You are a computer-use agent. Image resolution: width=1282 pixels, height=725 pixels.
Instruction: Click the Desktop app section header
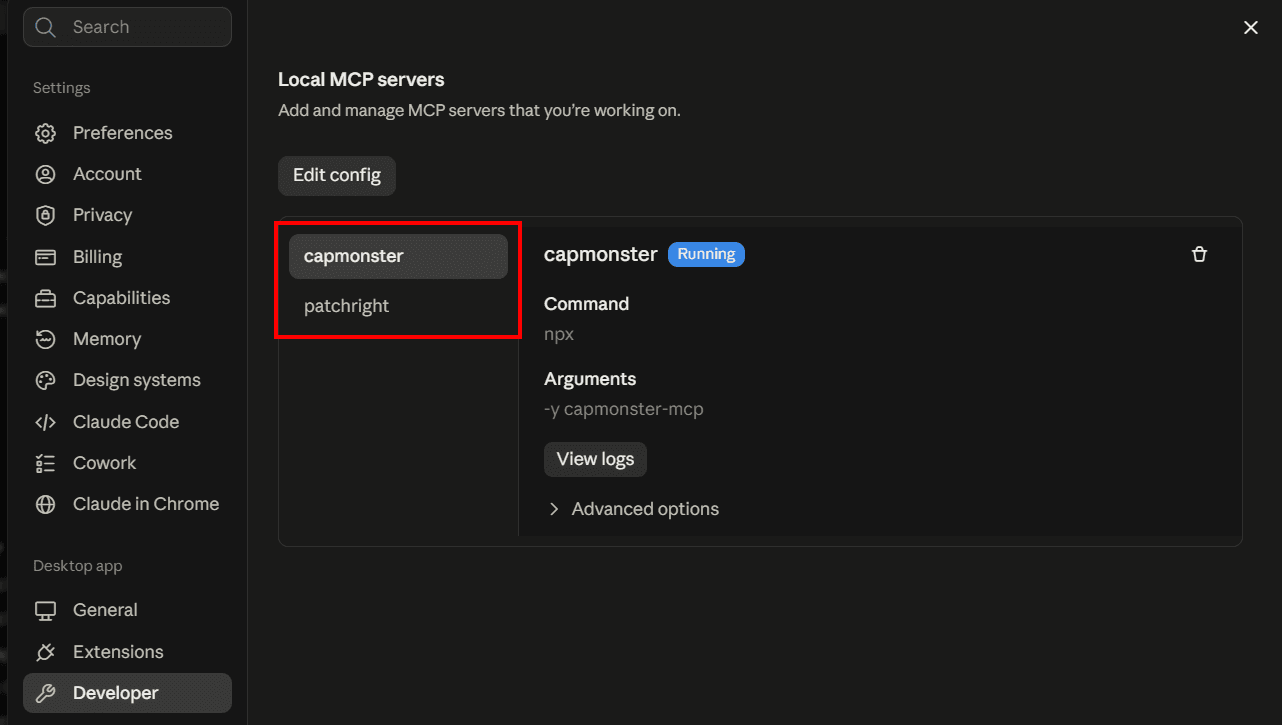pyautogui.click(x=77, y=566)
